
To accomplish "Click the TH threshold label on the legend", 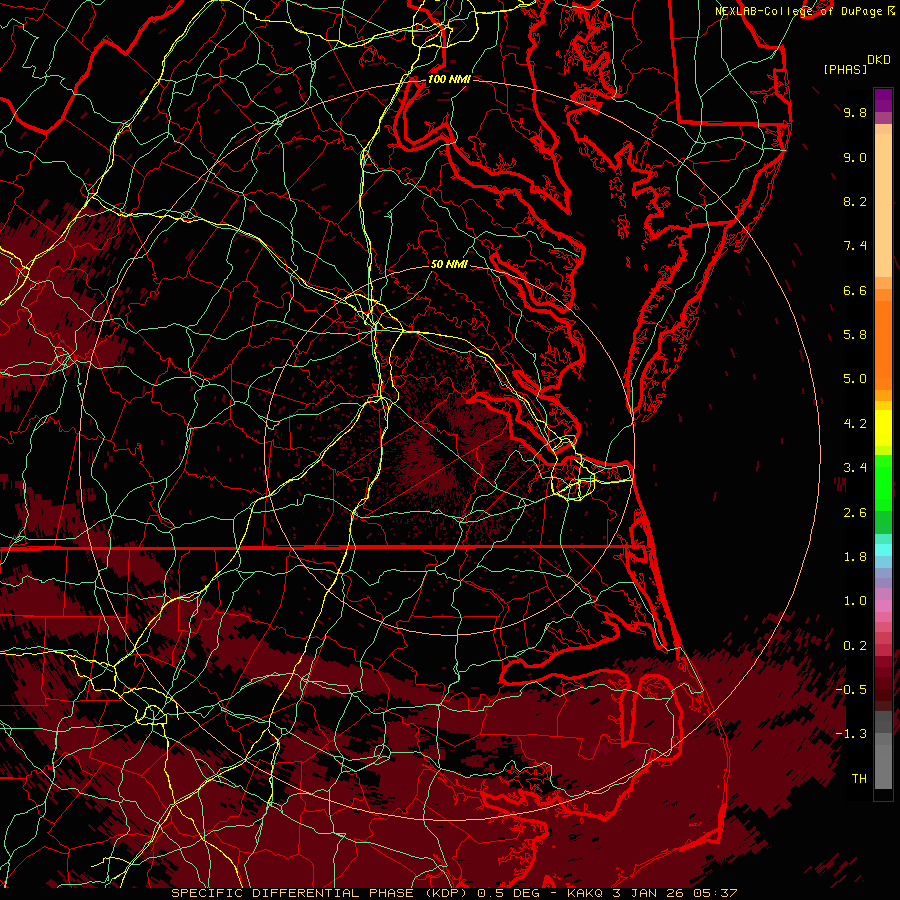I will 859,779.
